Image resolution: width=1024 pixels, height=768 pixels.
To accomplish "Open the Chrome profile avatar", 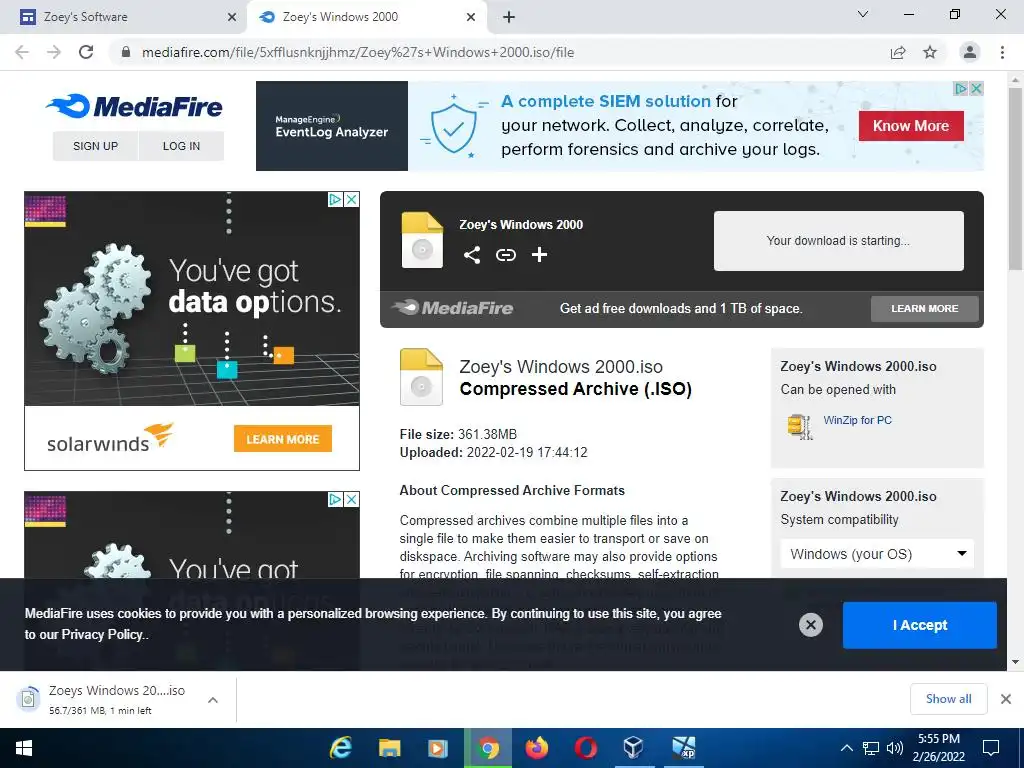I will click(x=970, y=52).
